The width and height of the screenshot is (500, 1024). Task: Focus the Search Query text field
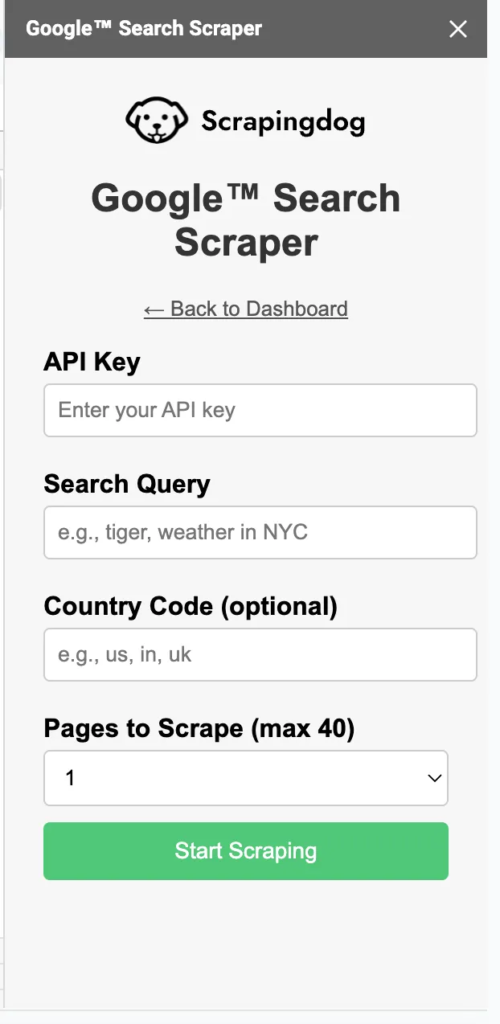point(260,532)
